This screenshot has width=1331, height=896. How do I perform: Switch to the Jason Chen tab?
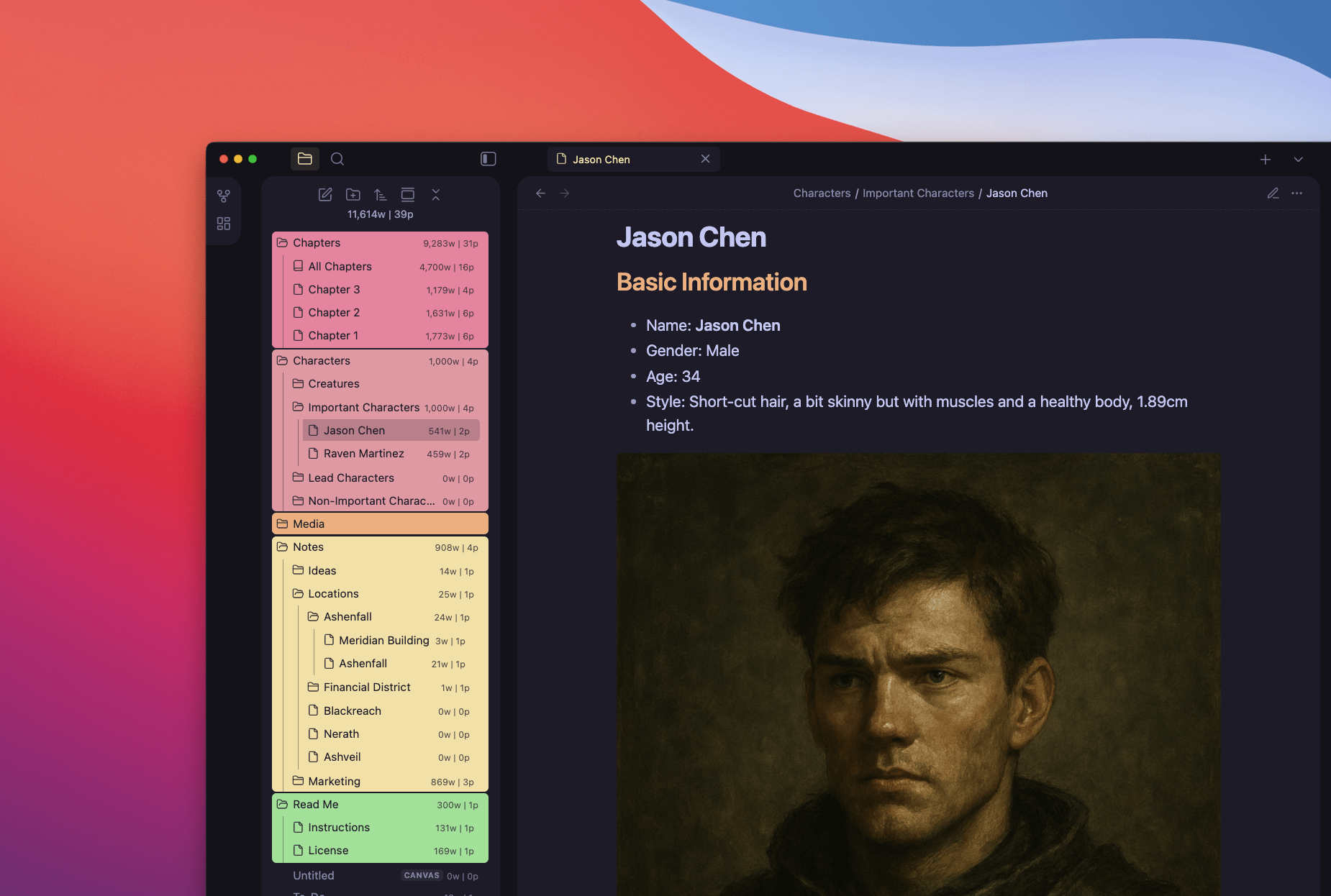click(x=617, y=159)
